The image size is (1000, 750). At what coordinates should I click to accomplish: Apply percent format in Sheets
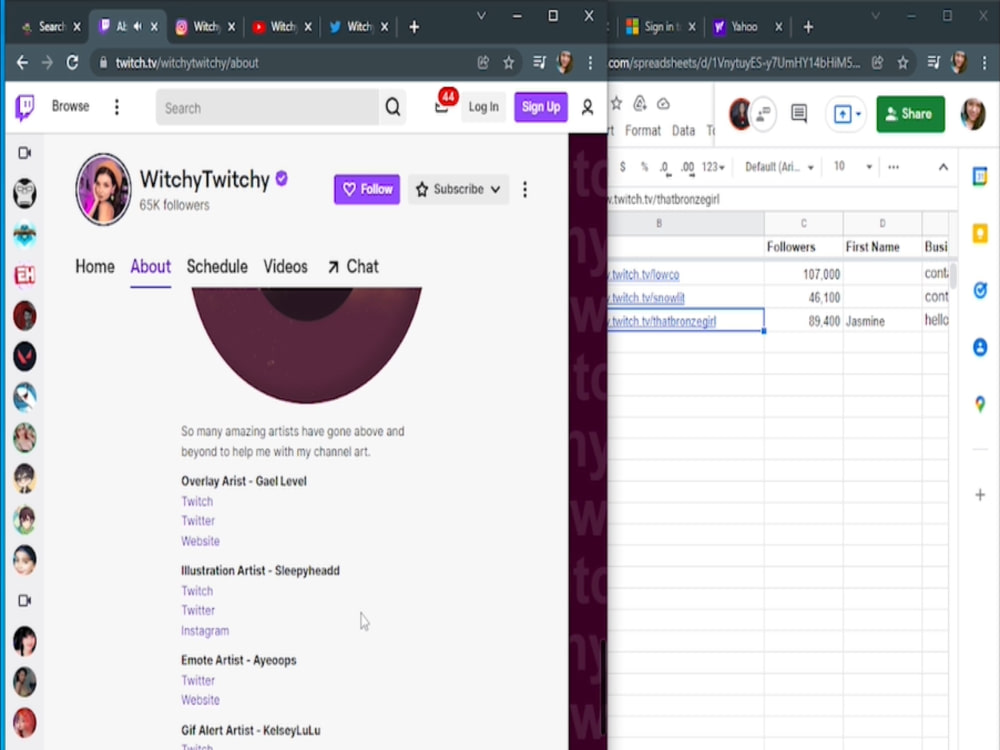pos(644,167)
